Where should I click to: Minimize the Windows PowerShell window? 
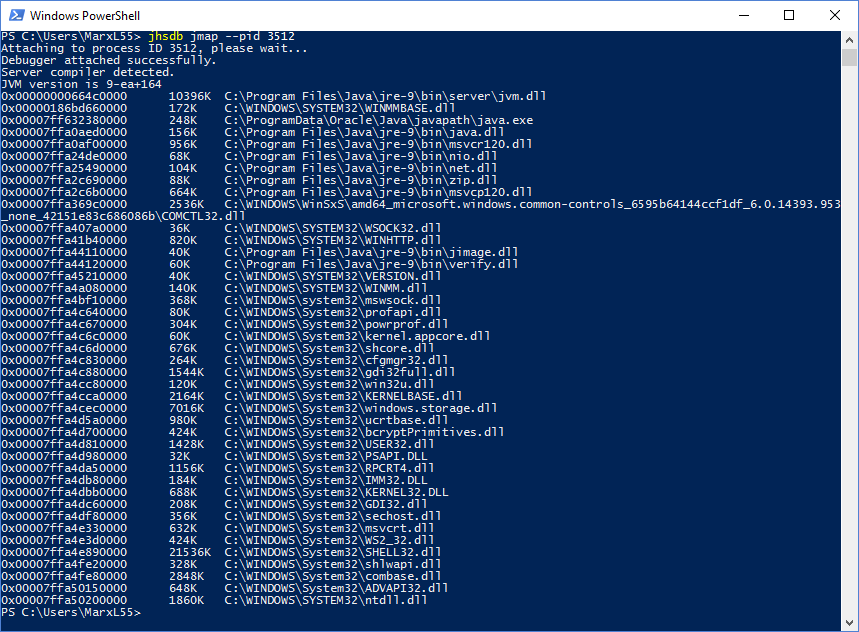click(x=743, y=15)
